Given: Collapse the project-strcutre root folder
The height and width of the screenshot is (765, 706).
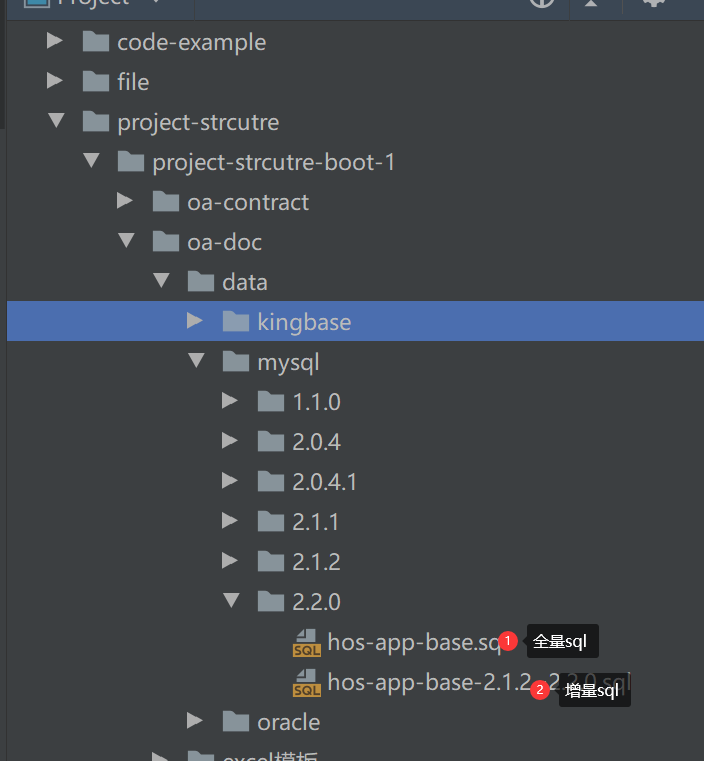Looking at the screenshot, I should click(56, 122).
